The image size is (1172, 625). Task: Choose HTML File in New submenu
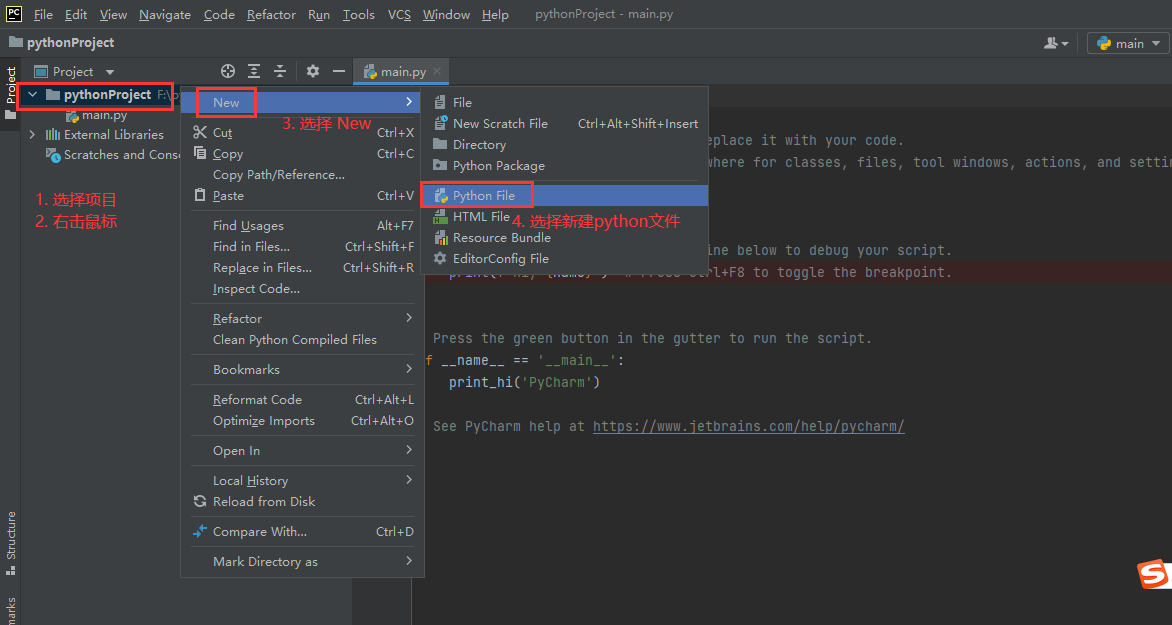(x=564, y=217)
